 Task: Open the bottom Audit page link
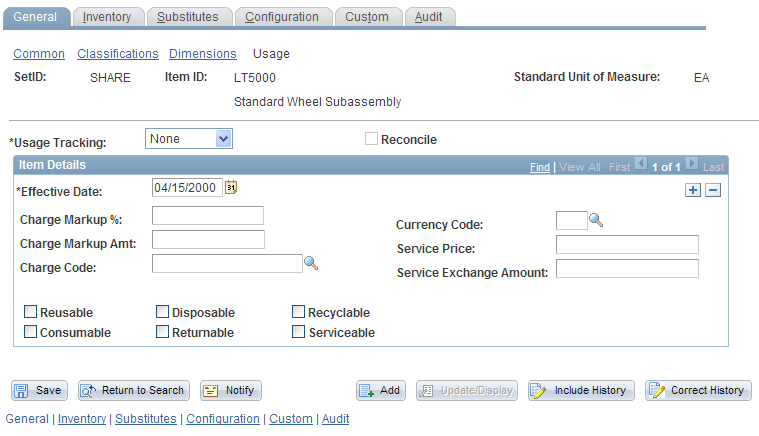335,419
